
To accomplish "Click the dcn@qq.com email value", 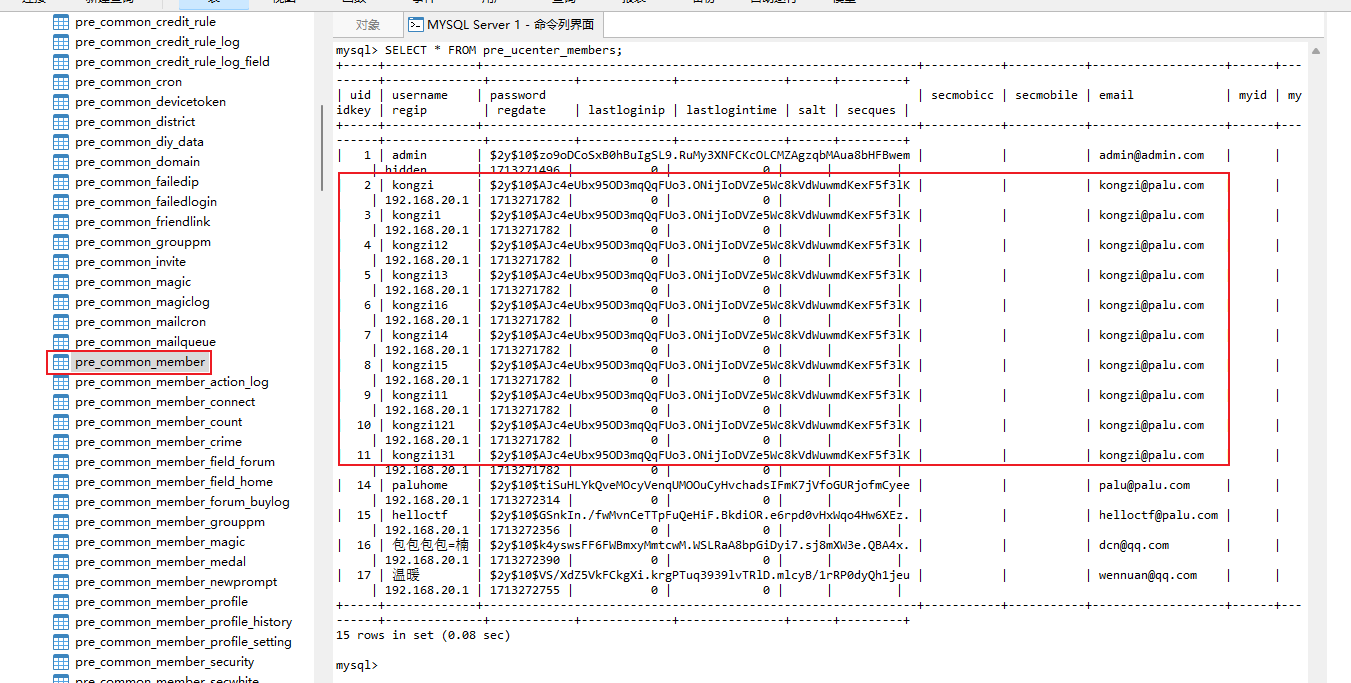I will (1134, 545).
